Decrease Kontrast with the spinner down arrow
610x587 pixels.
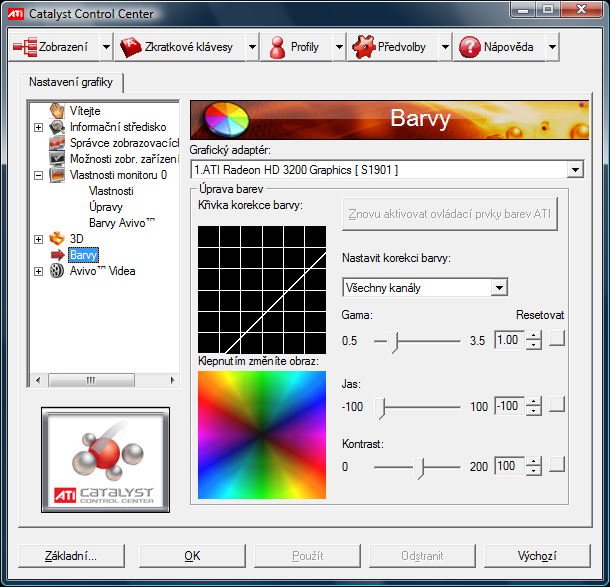[534, 471]
